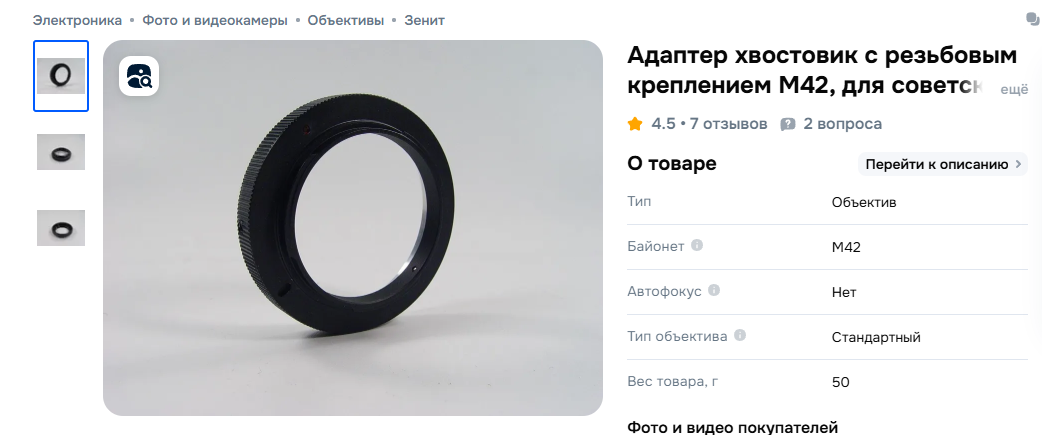Click the chat icon at top right edge

(x=1035, y=20)
